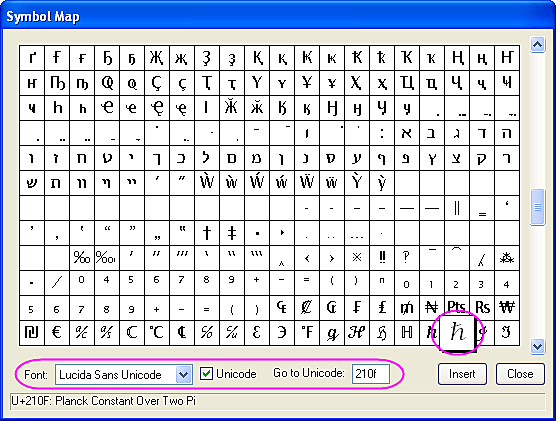Select the highlighted Planck constant symbol
The height and width of the screenshot is (421, 556).
coord(457,333)
